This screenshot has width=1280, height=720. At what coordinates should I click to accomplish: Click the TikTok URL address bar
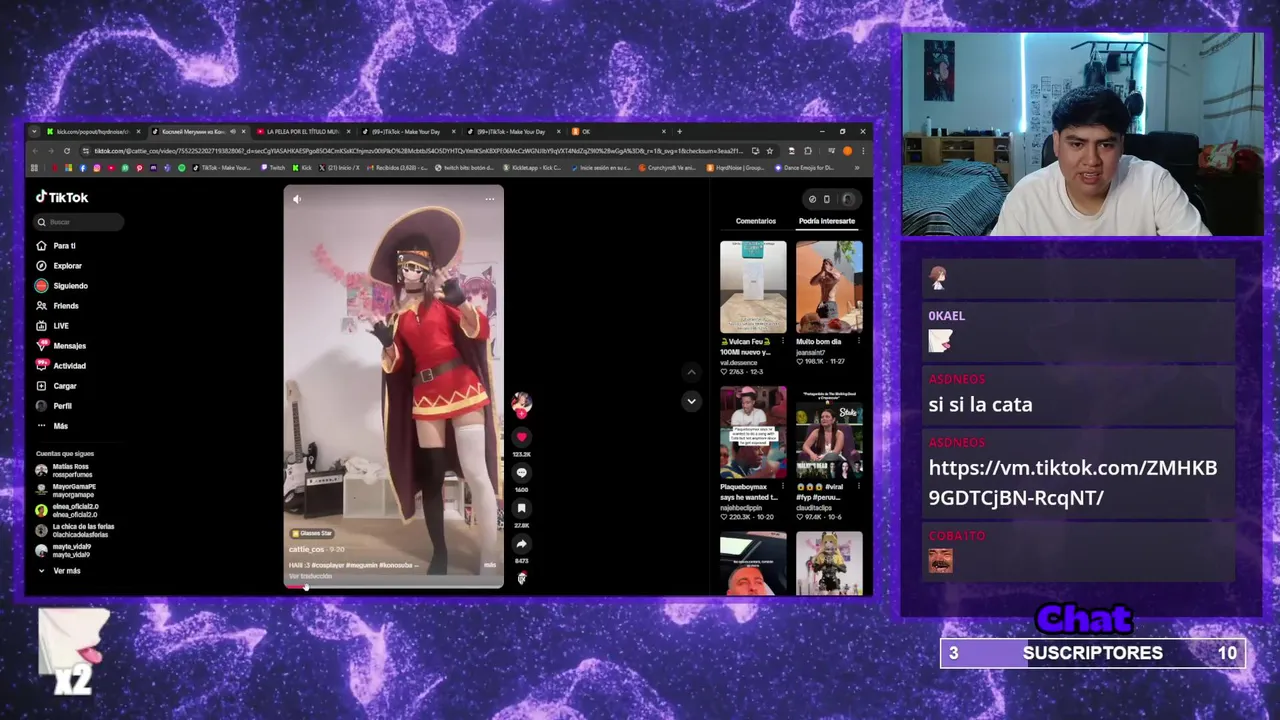418,151
